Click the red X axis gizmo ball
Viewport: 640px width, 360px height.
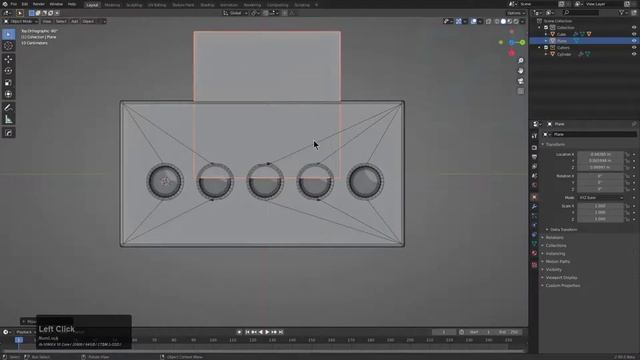511,53
